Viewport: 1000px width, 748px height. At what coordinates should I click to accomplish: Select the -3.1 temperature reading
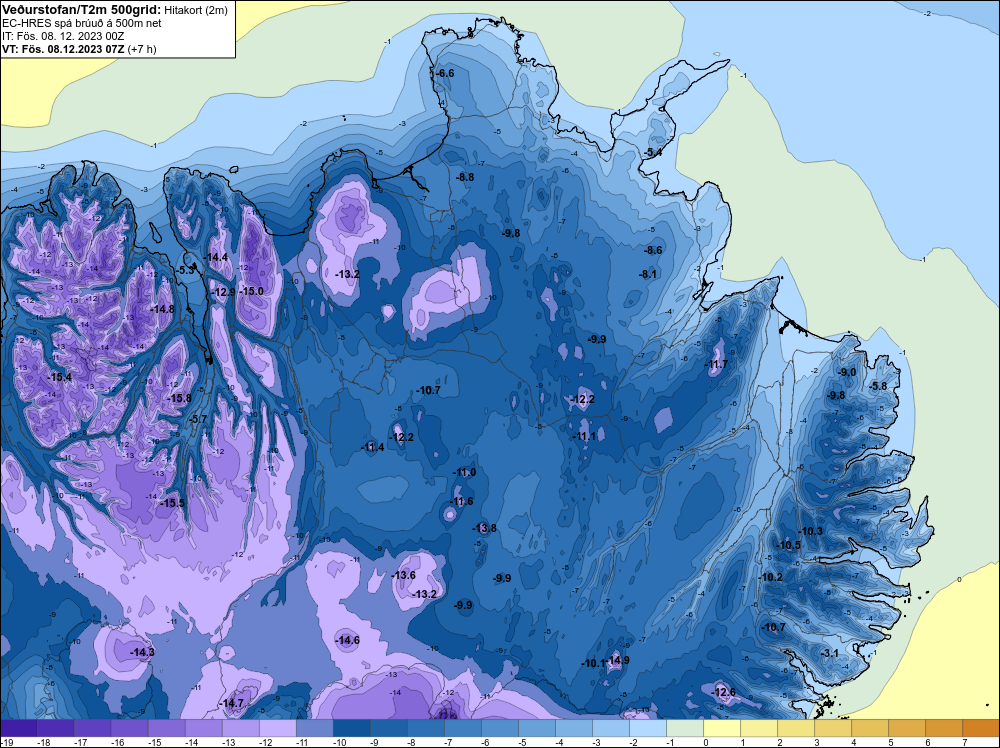click(830, 653)
